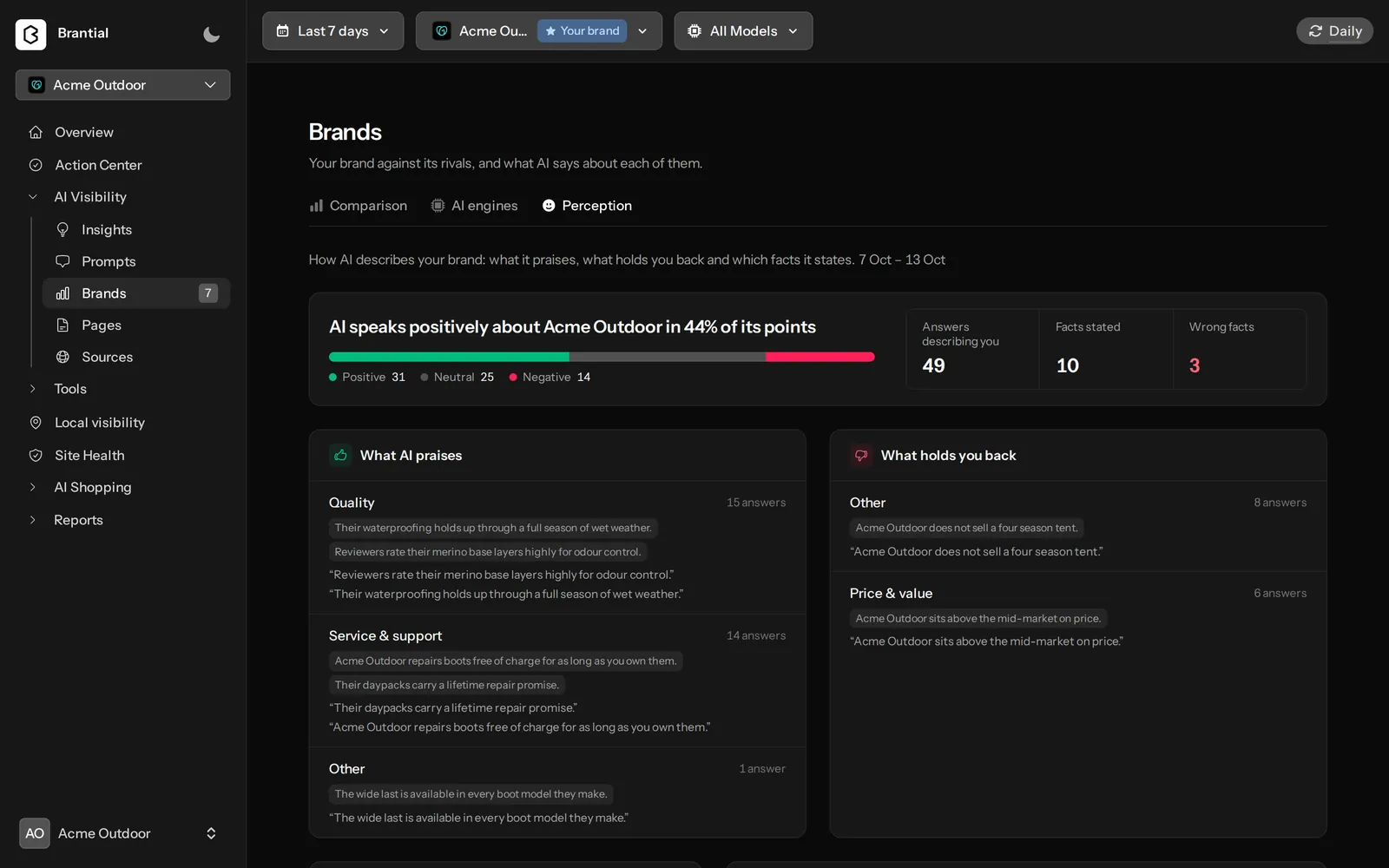Open Action Center checkmark icon
Viewport: 1389px width, 868px height.
36,165
